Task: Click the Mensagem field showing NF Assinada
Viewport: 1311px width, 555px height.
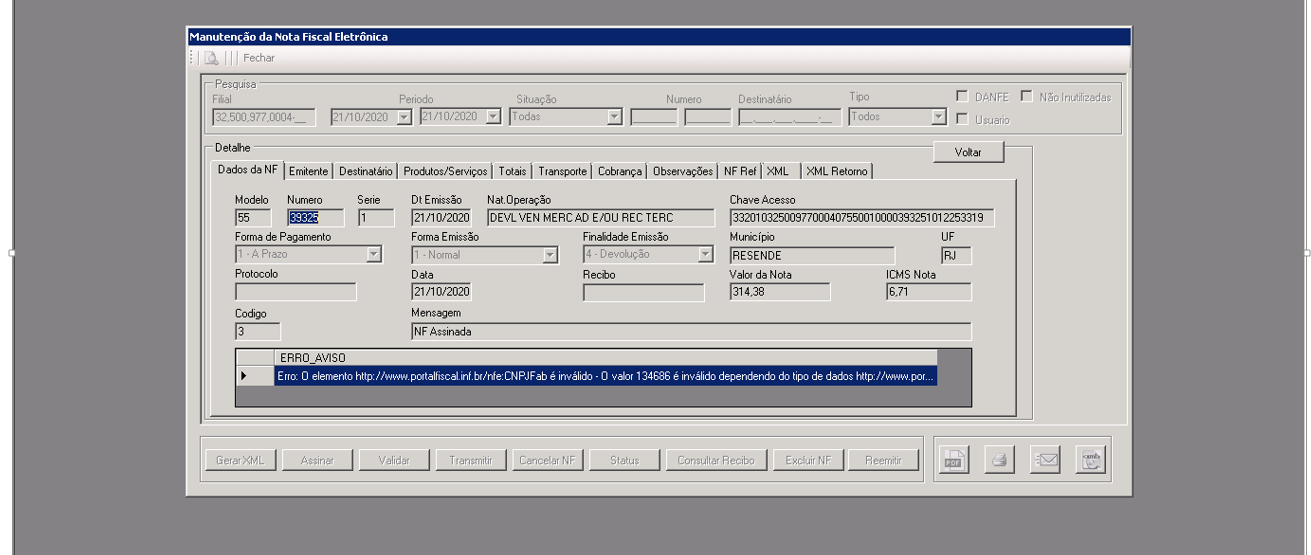Action: [691, 331]
